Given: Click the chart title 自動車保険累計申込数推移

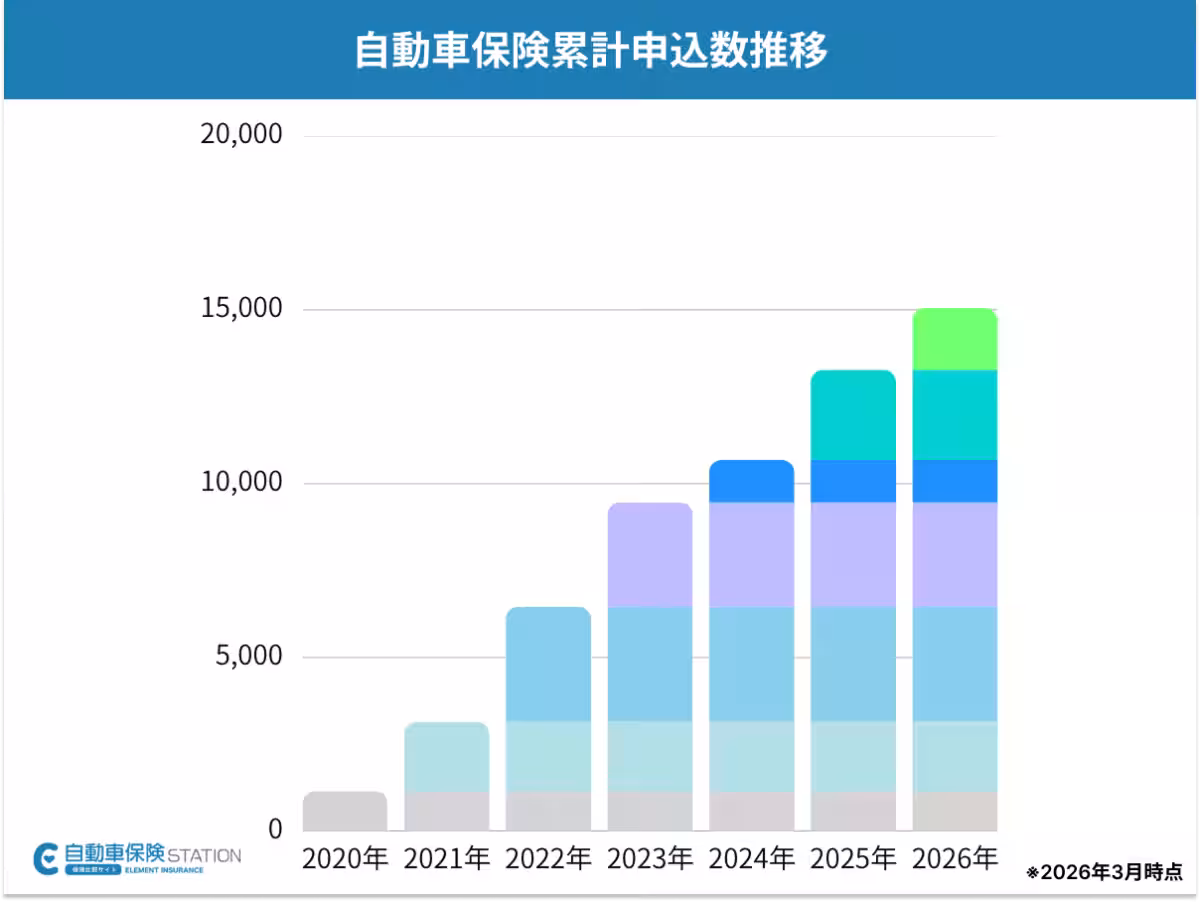Looking at the screenshot, I should coord(591,50).
